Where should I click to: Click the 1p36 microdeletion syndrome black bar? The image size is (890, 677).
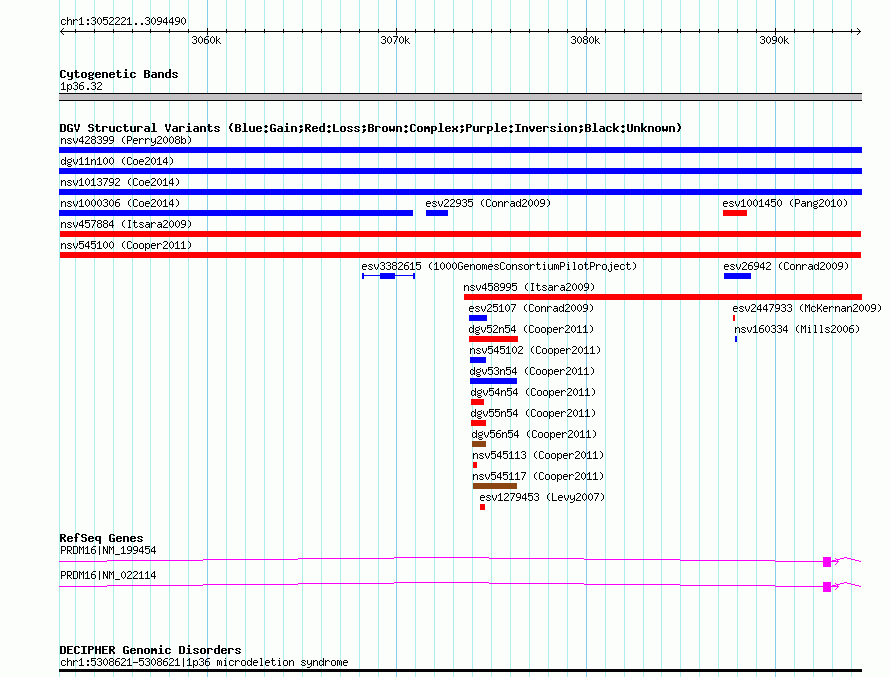coord(460,671)
